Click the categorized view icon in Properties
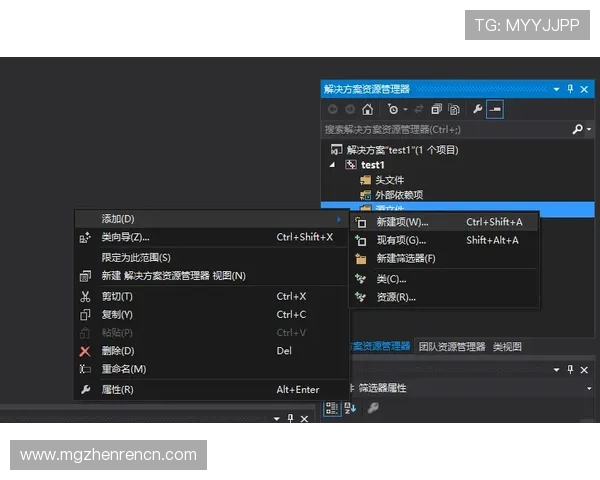 click(x=332, y=408)
